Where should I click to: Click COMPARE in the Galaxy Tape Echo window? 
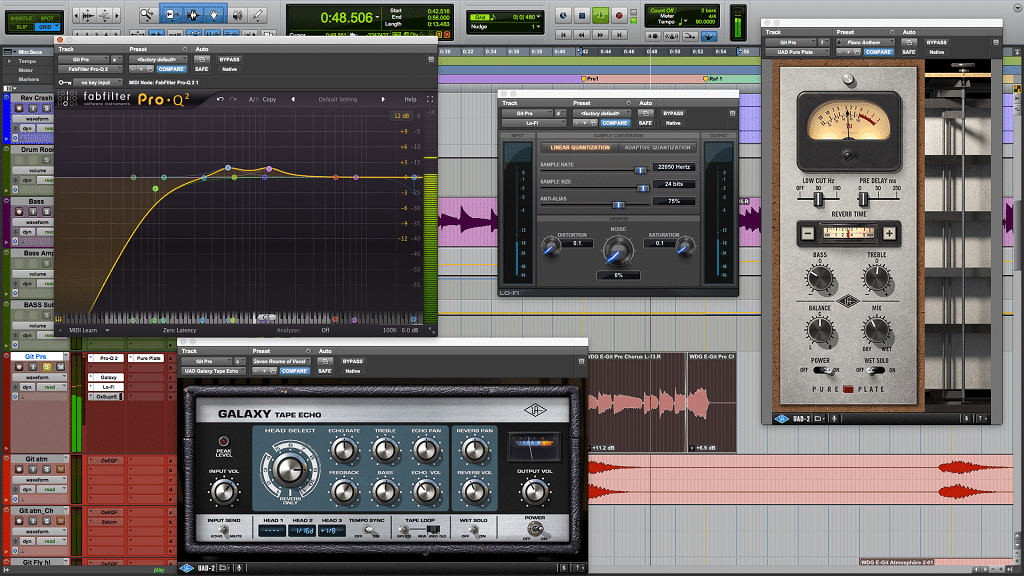point(294,371)
